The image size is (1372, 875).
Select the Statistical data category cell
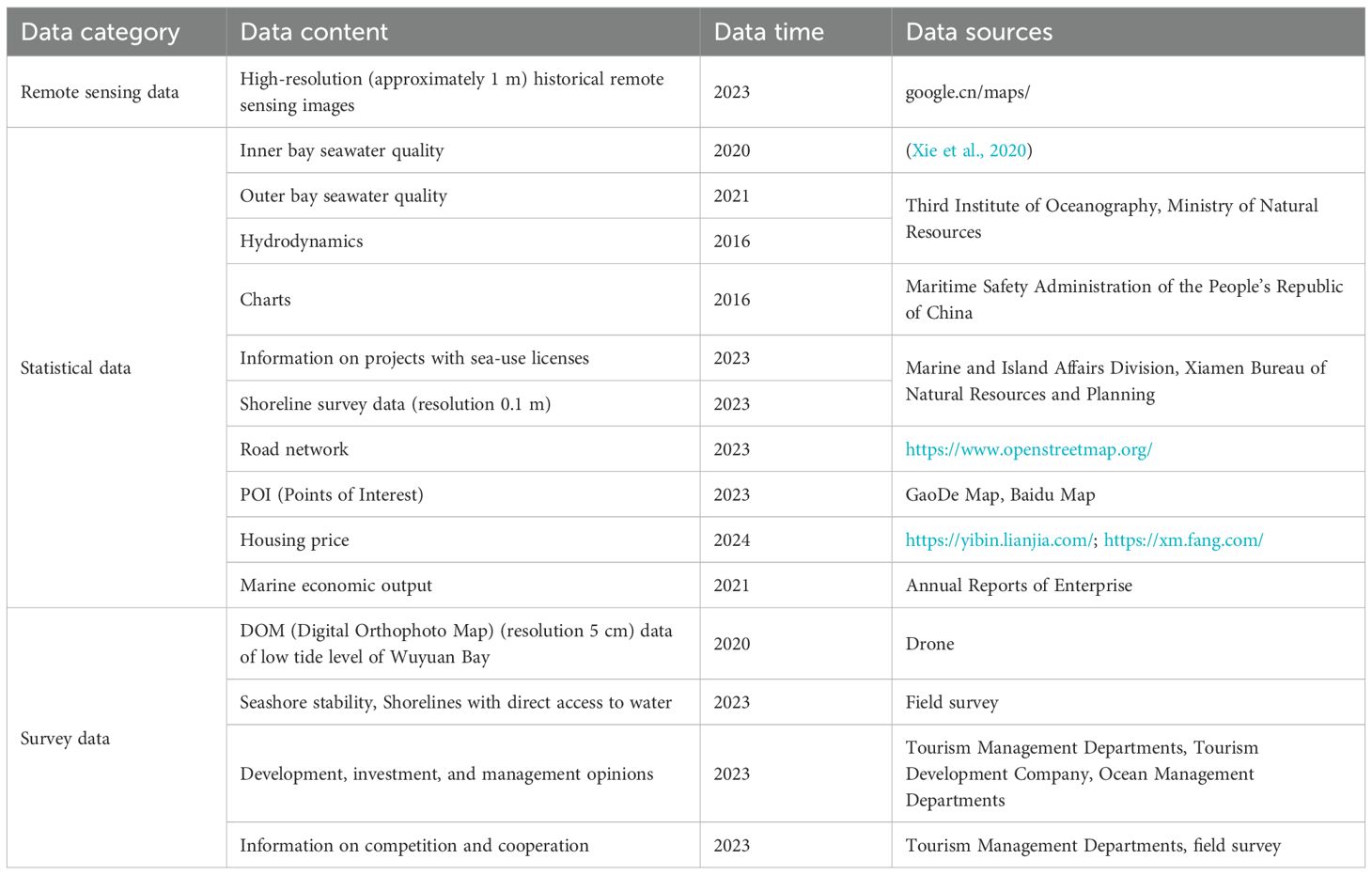(76, 367)
